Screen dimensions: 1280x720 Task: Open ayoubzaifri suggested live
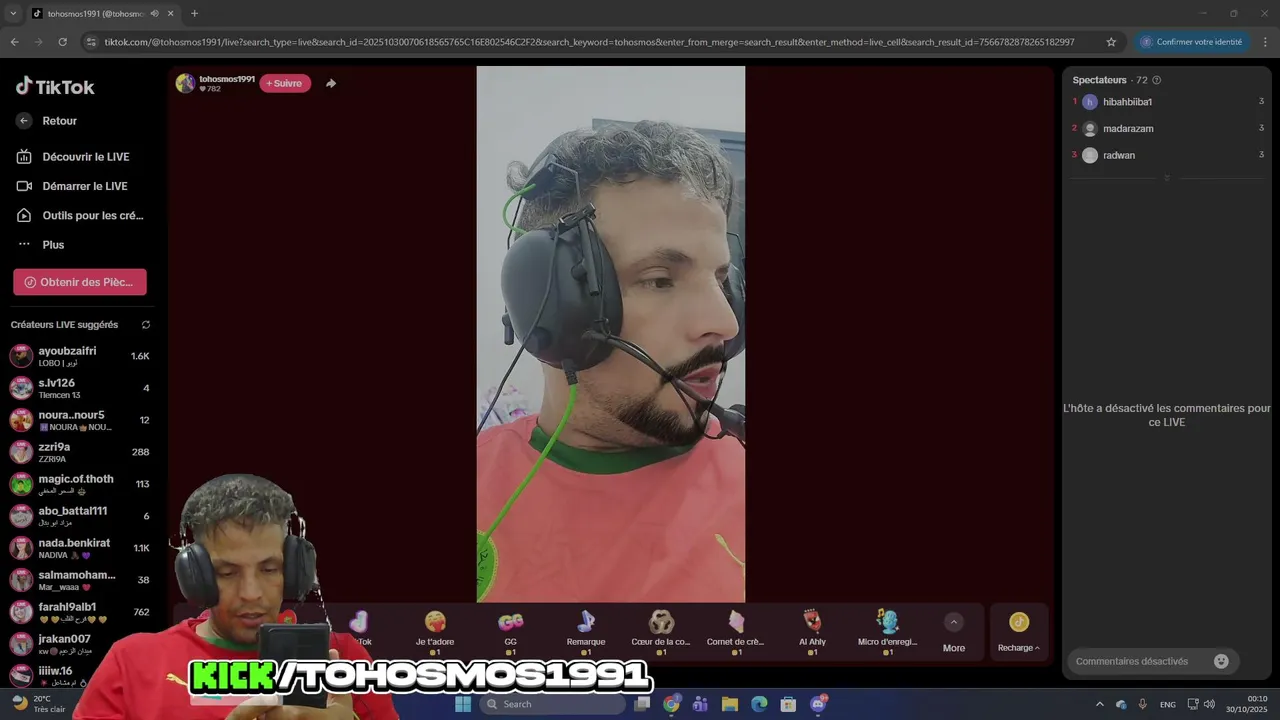pos(80,356)
